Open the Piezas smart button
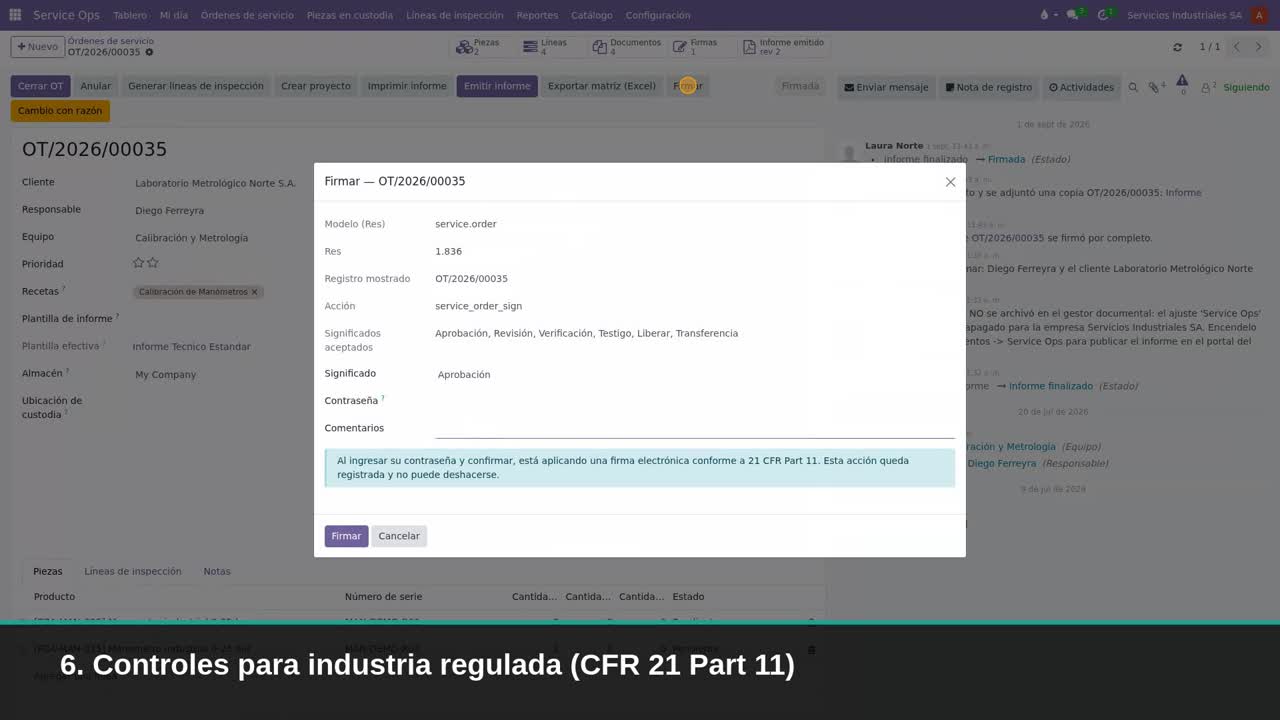Screen dimensions: 1280x720 483,47
